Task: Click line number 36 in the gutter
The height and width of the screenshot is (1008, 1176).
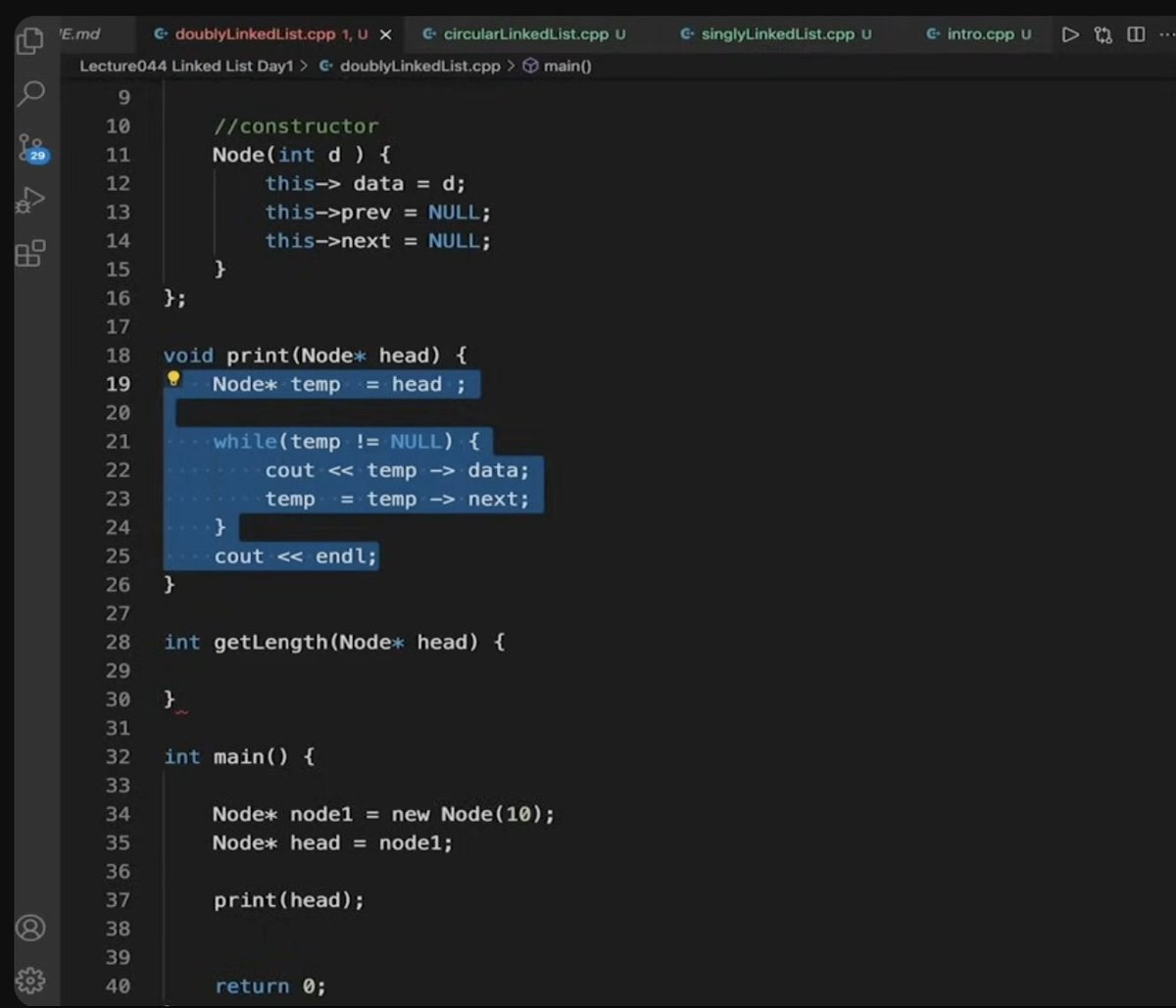Action: pyautogui.click(x=118, y=871)
